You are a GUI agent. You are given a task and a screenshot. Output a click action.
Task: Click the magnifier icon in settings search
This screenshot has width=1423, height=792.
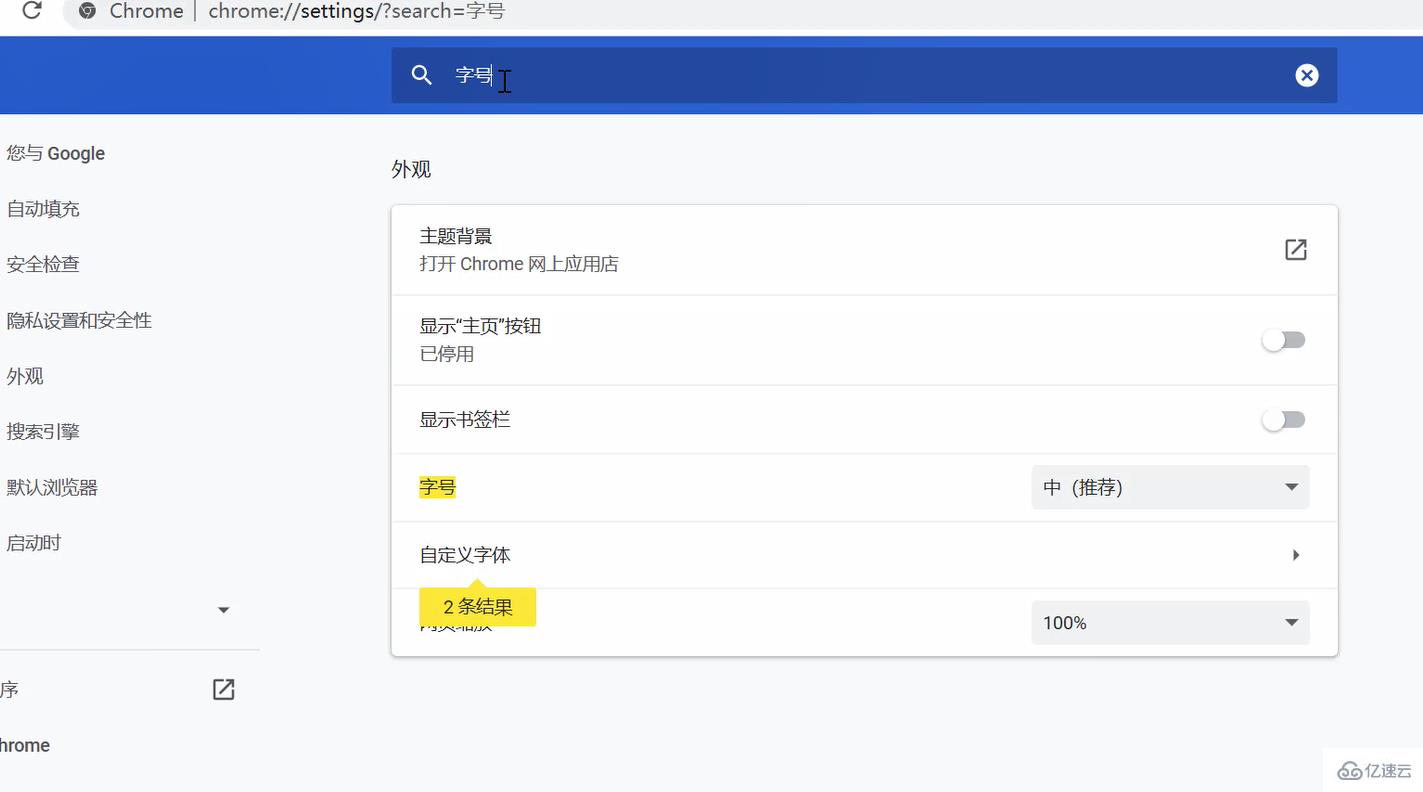coord(422,75)
